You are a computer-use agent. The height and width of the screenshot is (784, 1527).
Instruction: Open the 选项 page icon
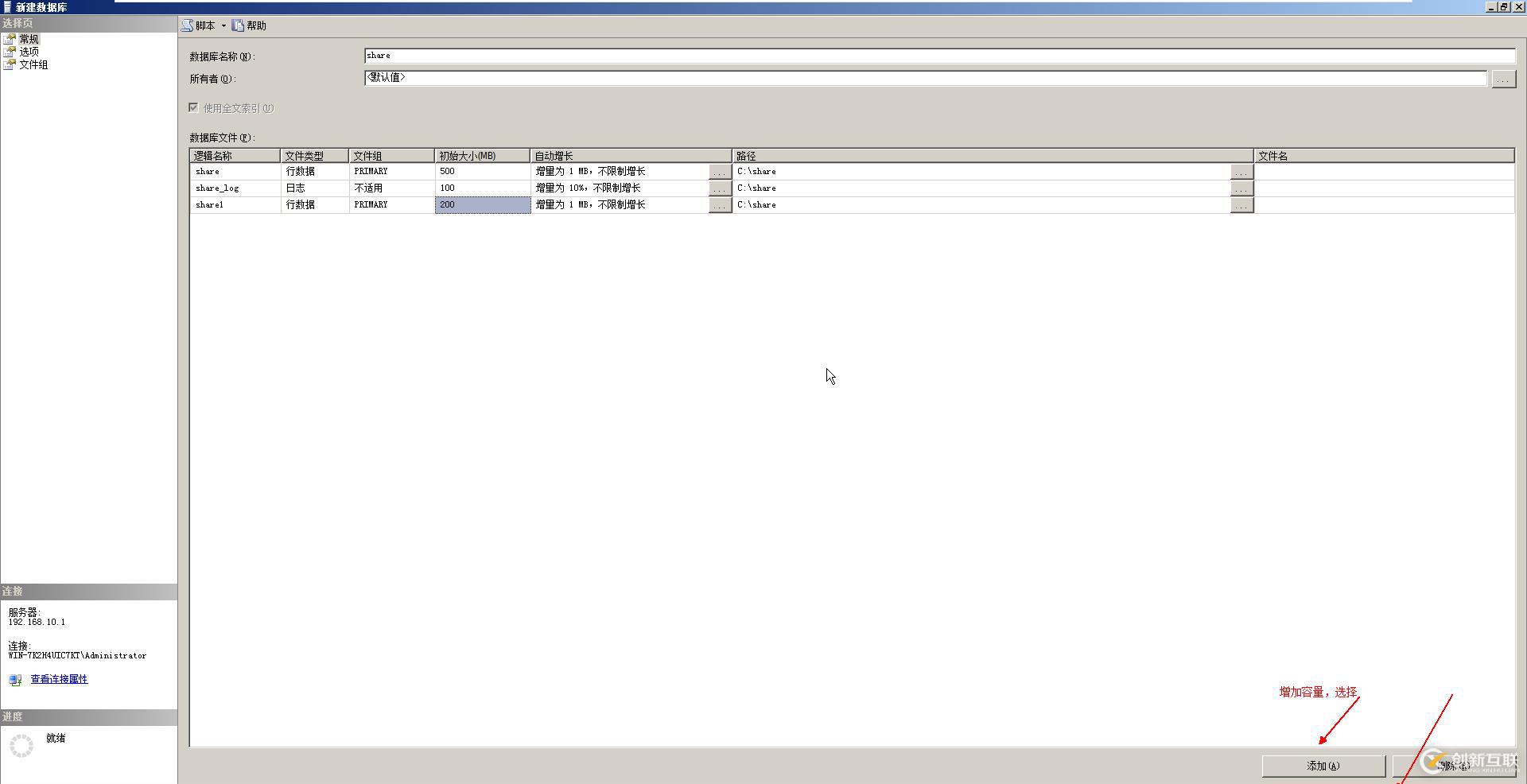pyautogui.click(x=10, y=52)
